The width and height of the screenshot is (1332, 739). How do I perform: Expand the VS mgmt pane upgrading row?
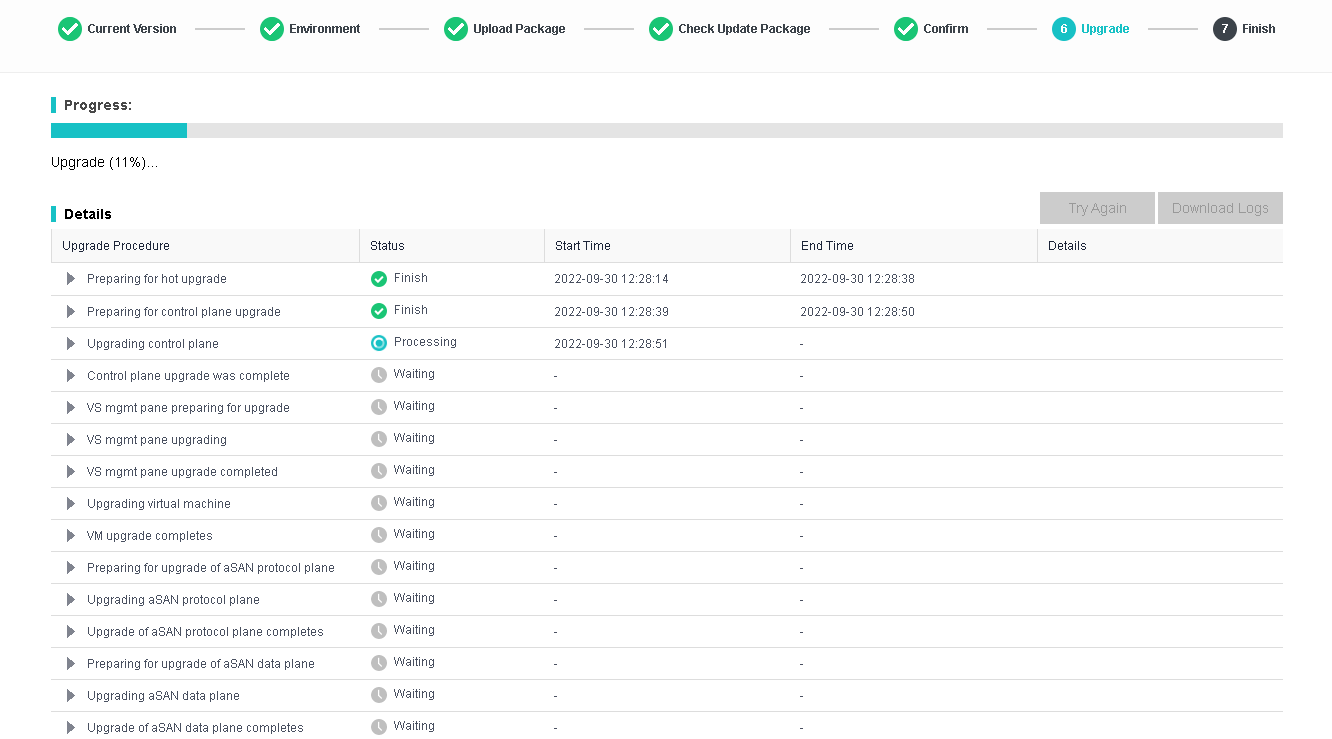[x=71, y=439]
